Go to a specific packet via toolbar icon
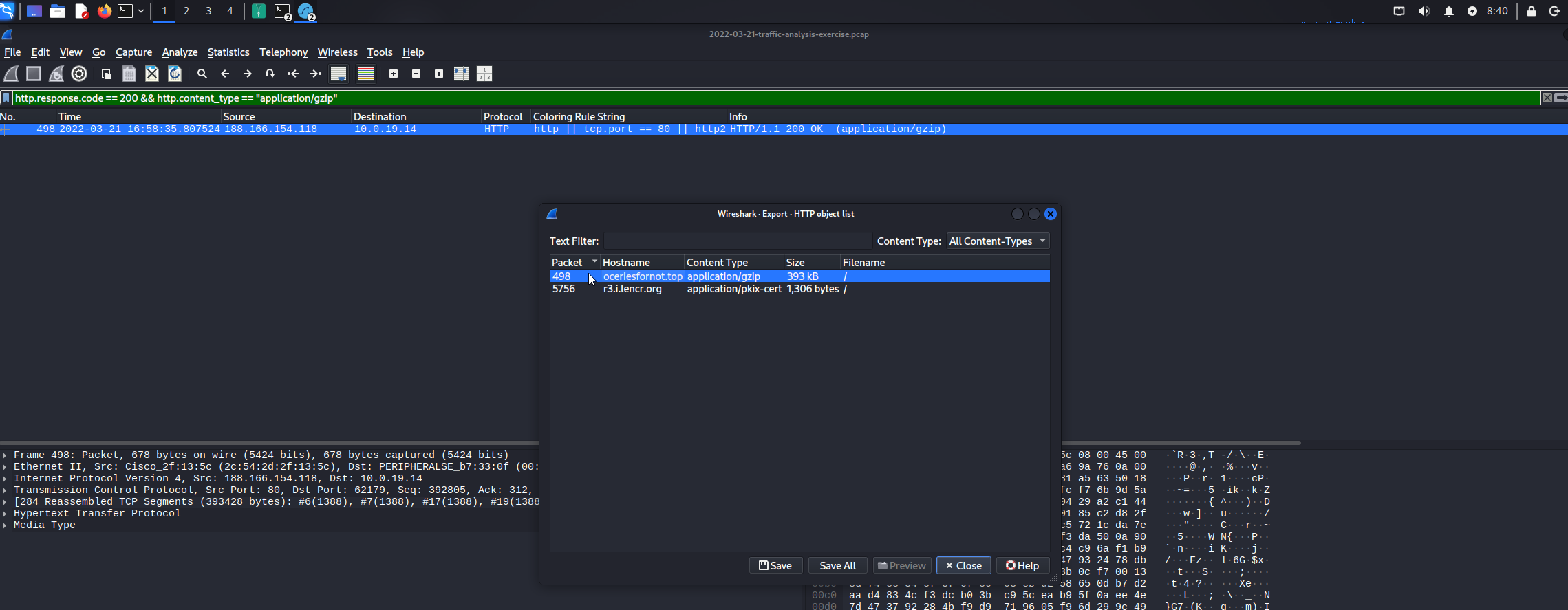1568x610 pixels. (x=270, y=74)
